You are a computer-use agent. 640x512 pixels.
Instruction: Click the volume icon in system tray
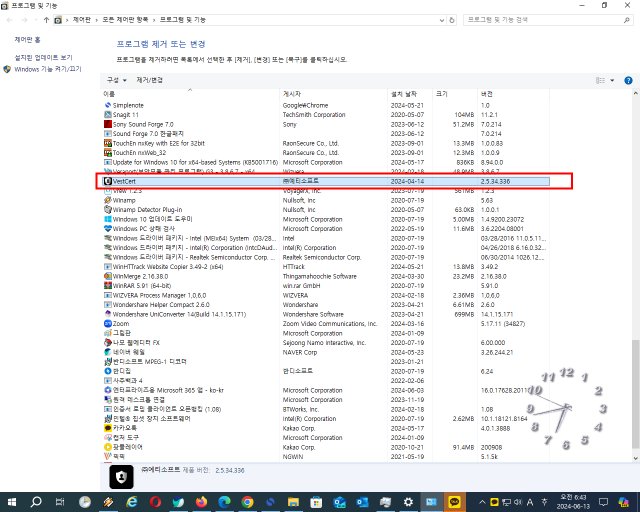point(518,502)
